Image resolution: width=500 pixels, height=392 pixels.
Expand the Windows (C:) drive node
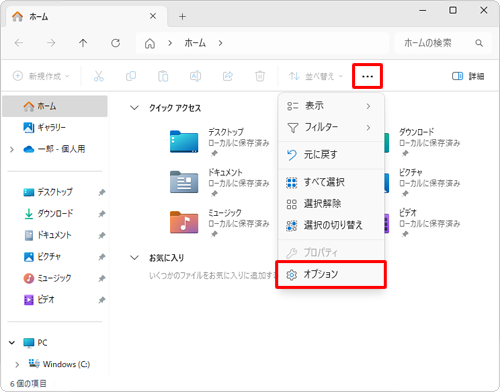17,365
